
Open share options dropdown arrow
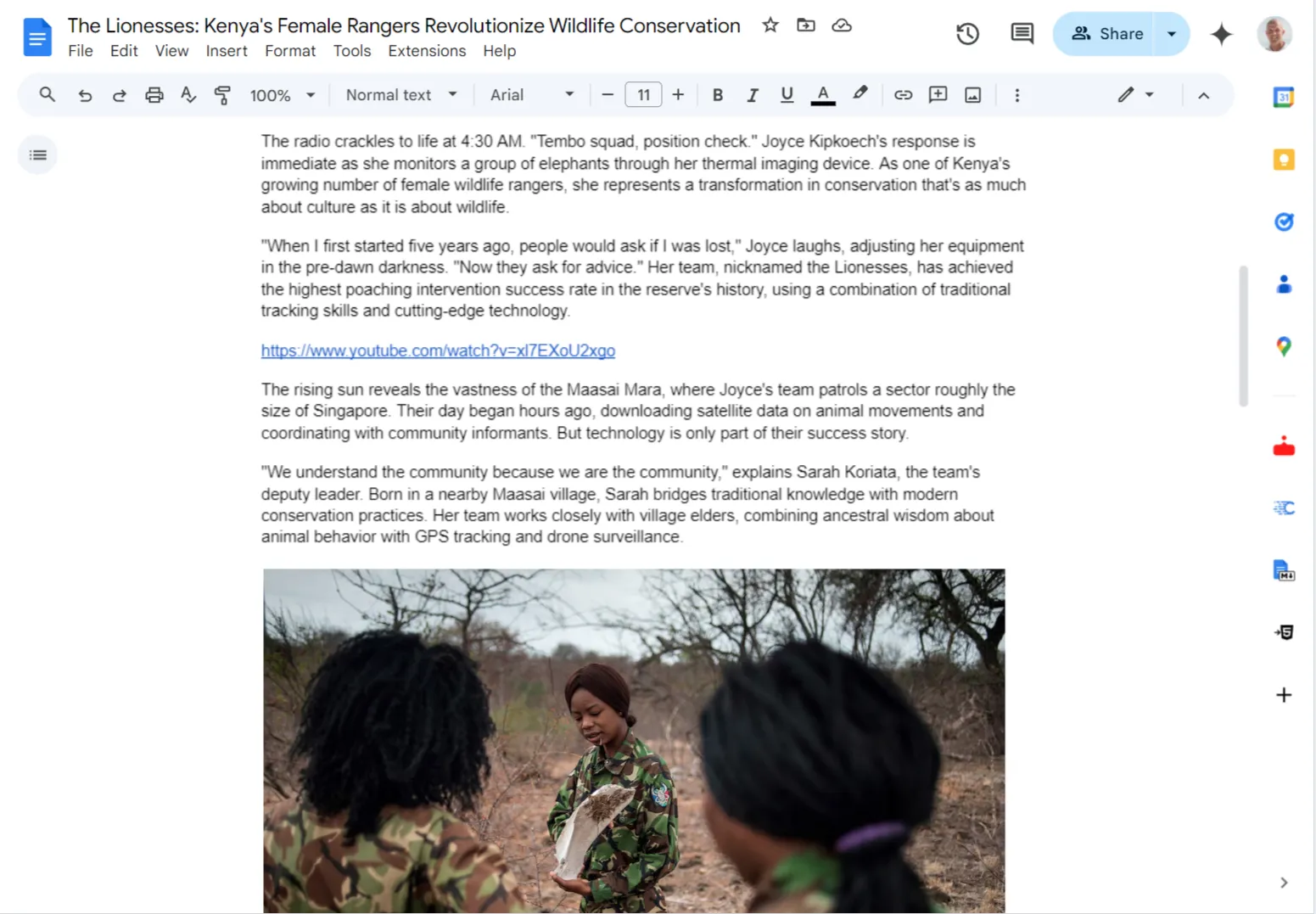[1172, 34]
